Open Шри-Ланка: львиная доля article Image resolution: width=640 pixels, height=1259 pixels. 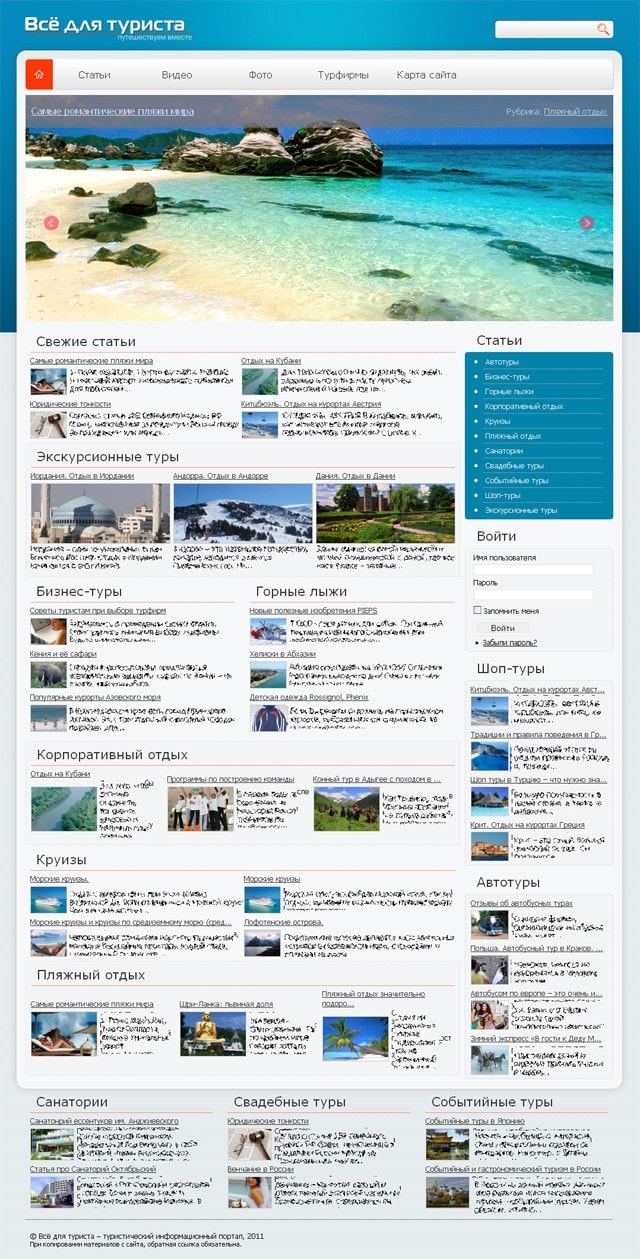click(226, 1004)
